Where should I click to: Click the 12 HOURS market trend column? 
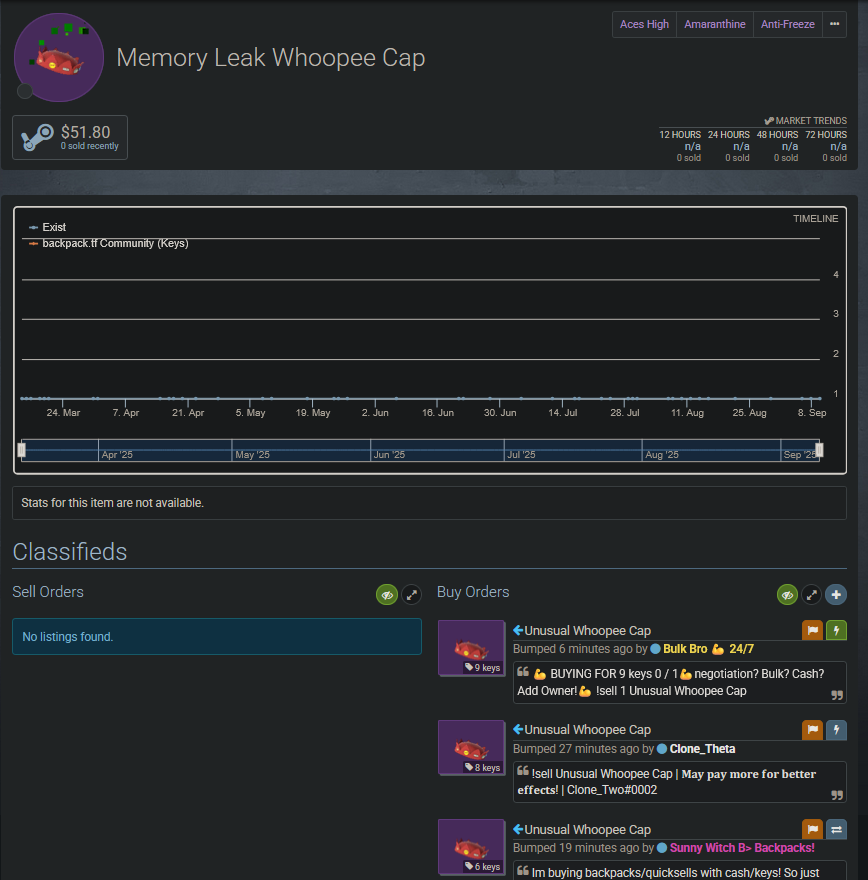tap(680, 146)
